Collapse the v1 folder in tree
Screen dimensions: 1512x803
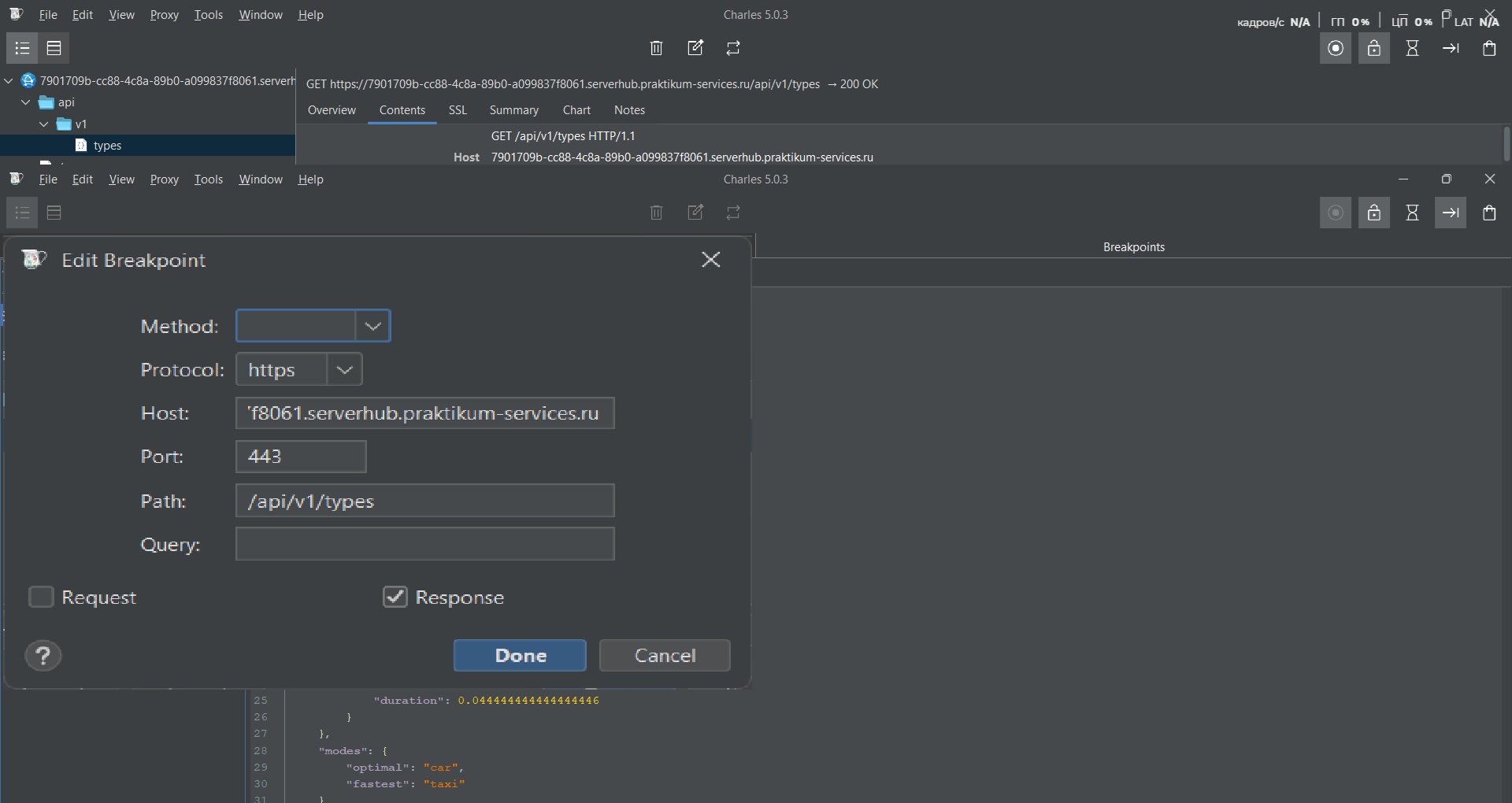point(44,124)
